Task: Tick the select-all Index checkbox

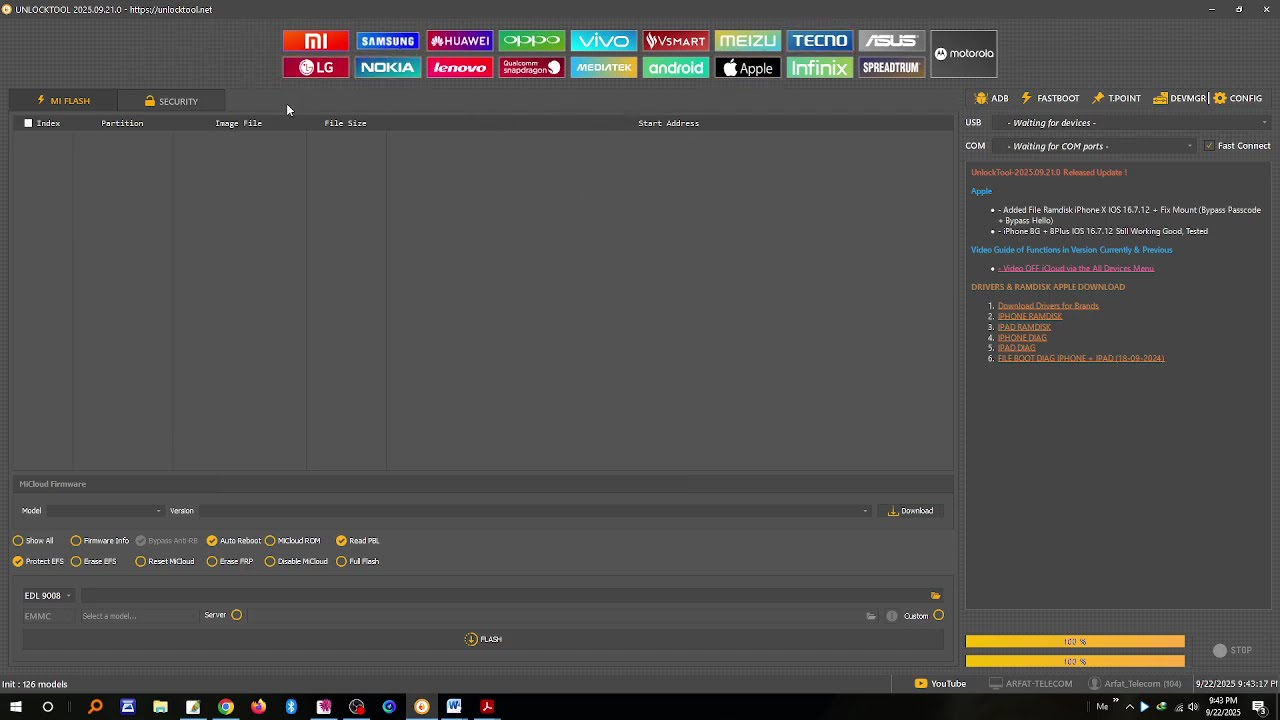Action: (x=28, y=123)
